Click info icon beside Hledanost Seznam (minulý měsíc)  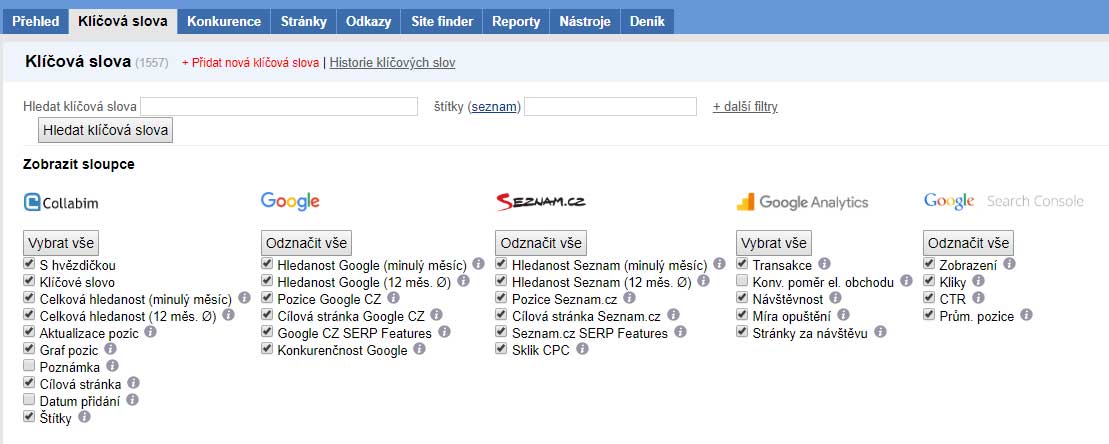tap(719, 264)
